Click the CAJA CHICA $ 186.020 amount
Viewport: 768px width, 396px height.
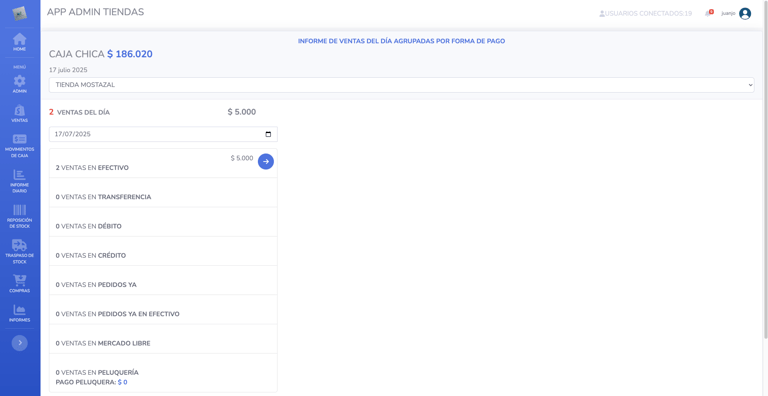point(130,54)
